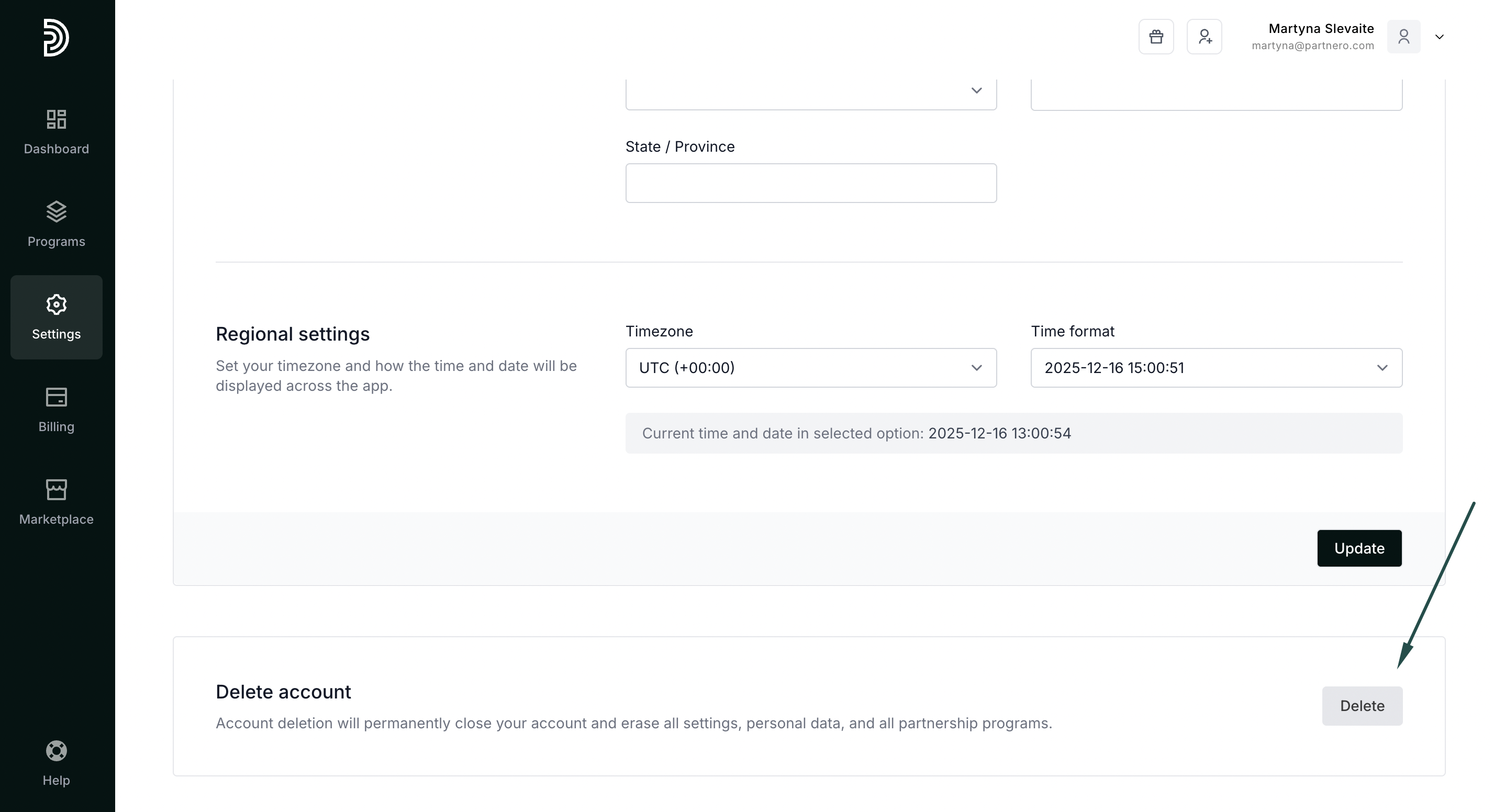The image size is (1494, 812).
Task: Click the user avatar icon
Action: click(x=1403, y=37)
